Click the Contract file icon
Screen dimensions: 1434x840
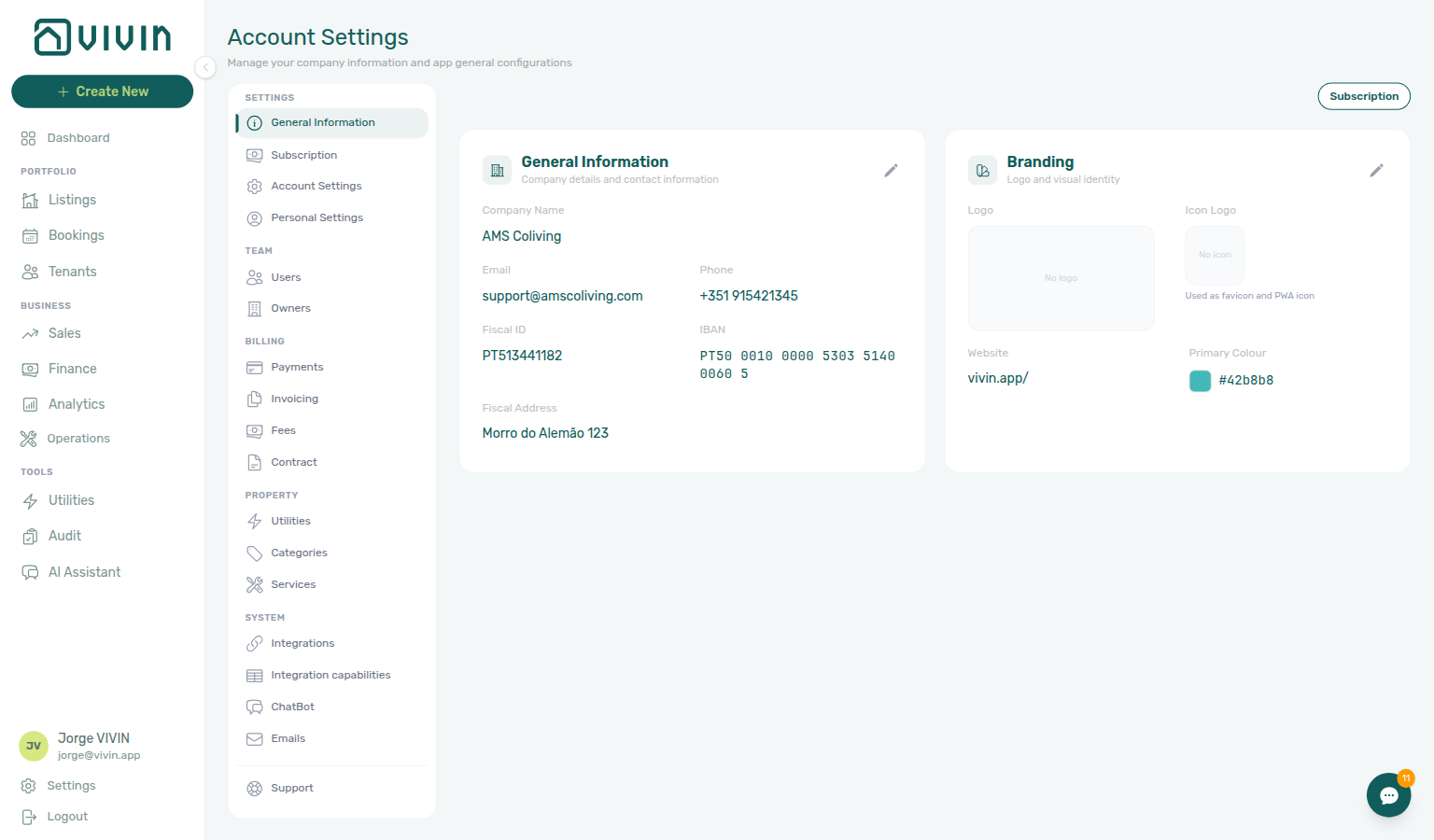pos(254,463)
